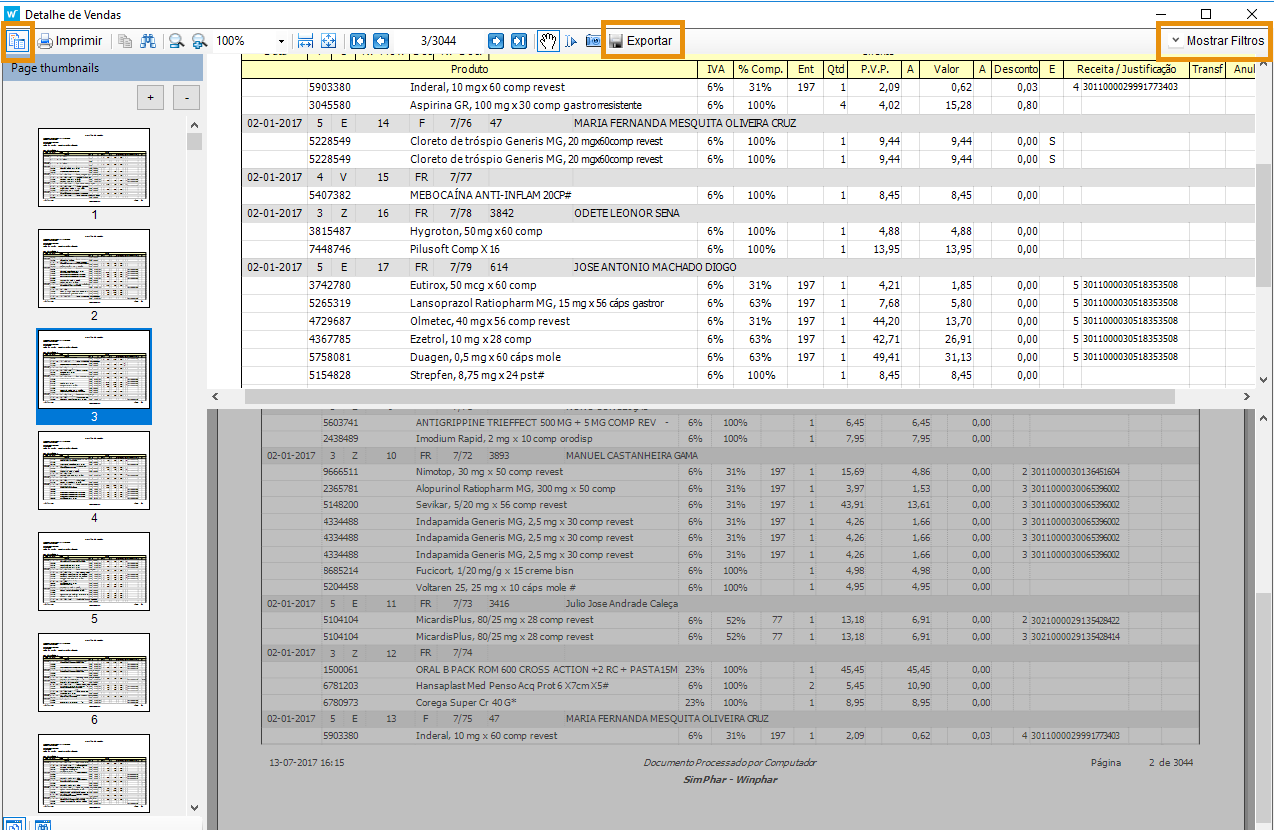The width and height of the screenshot is (1274, 830).
Task: Click the fit whole page icon
Action: point(328,41)
